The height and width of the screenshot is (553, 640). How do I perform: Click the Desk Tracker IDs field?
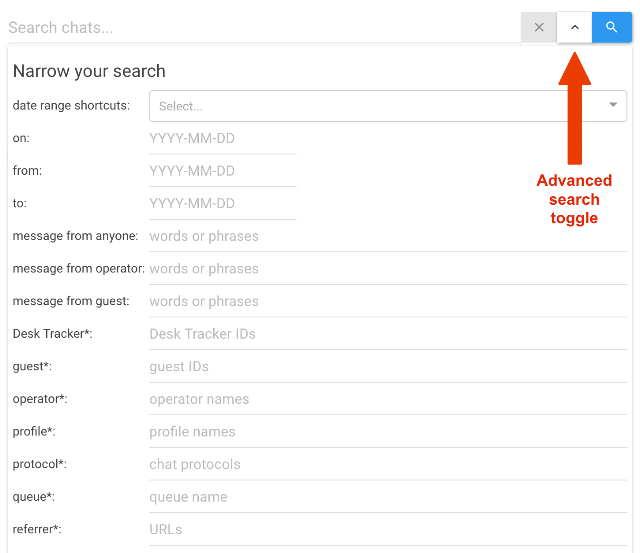(387, 334)
